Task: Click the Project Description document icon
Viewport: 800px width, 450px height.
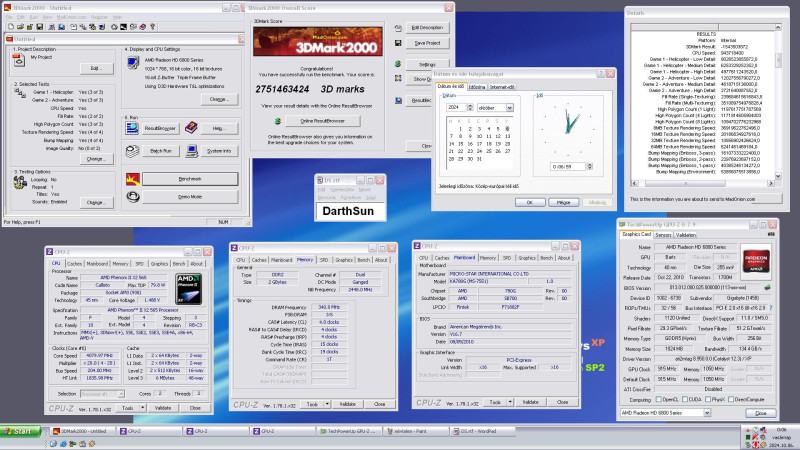Action: click(x=19, y=60)
